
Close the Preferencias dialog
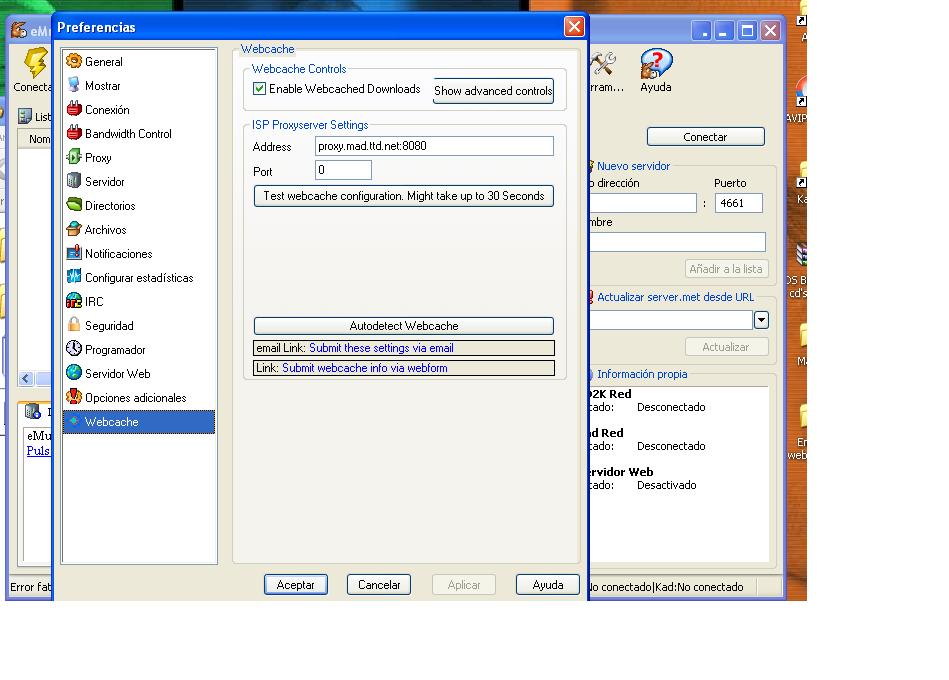click(574, 27)
